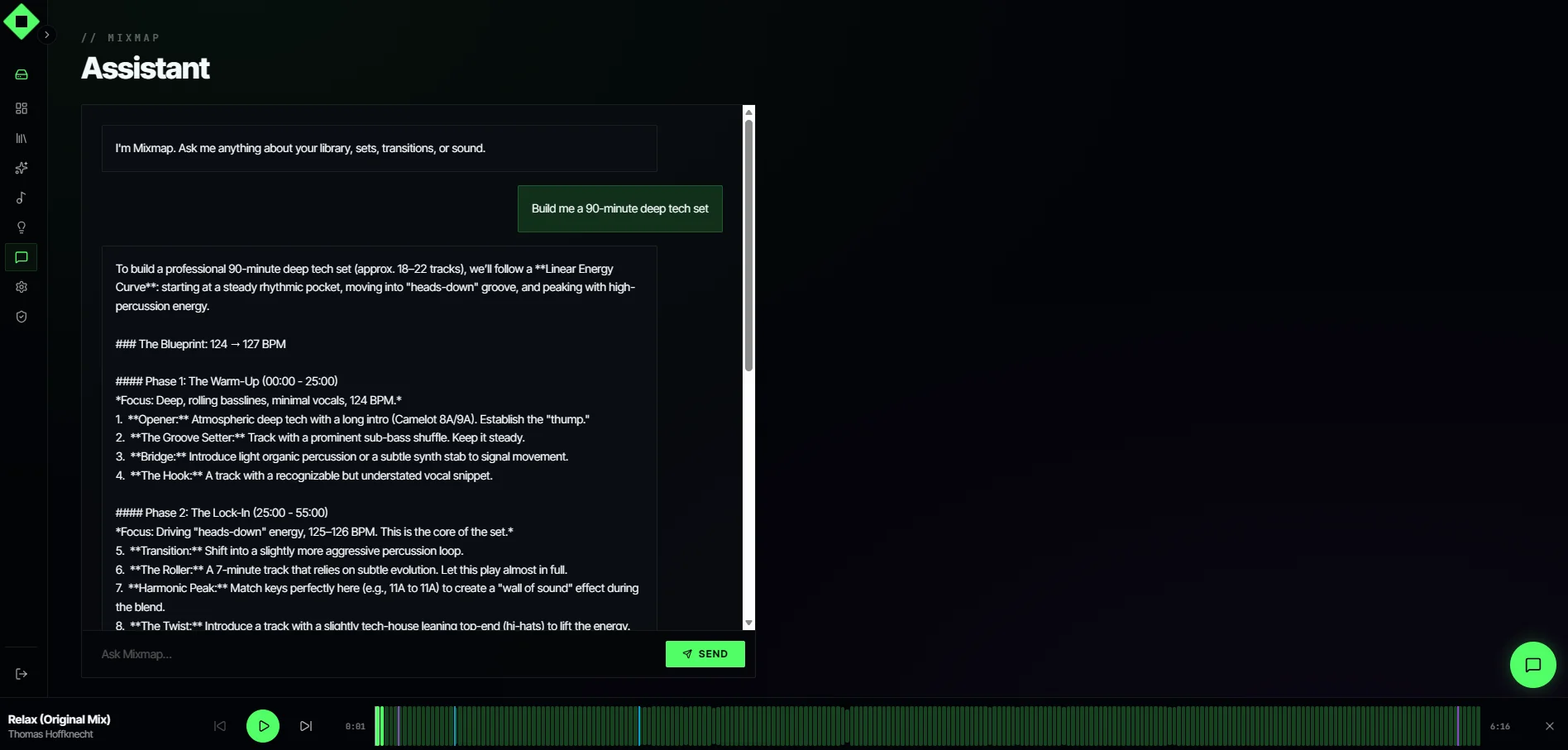The height and width of the screenshot is (750, 1568).
Task: Open the dashboard grid icon in sidebar
Action: [22, 108]
